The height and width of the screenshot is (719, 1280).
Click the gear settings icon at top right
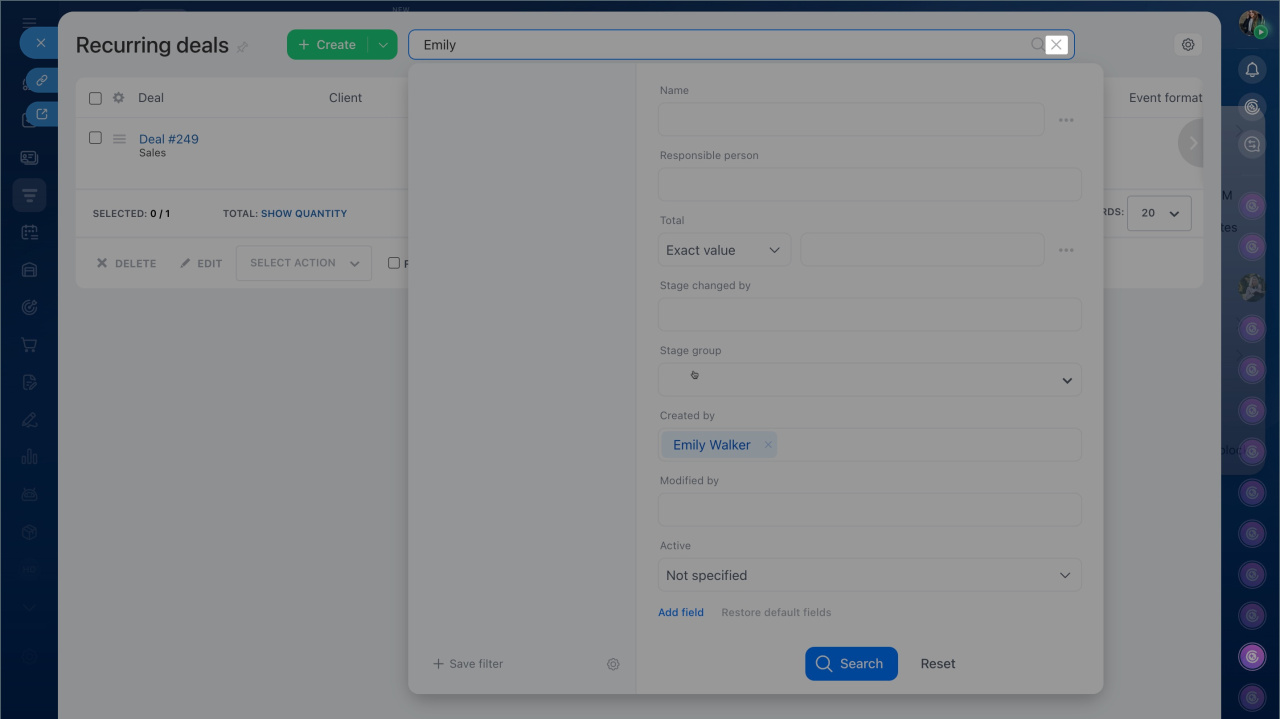pos(1188,45)
